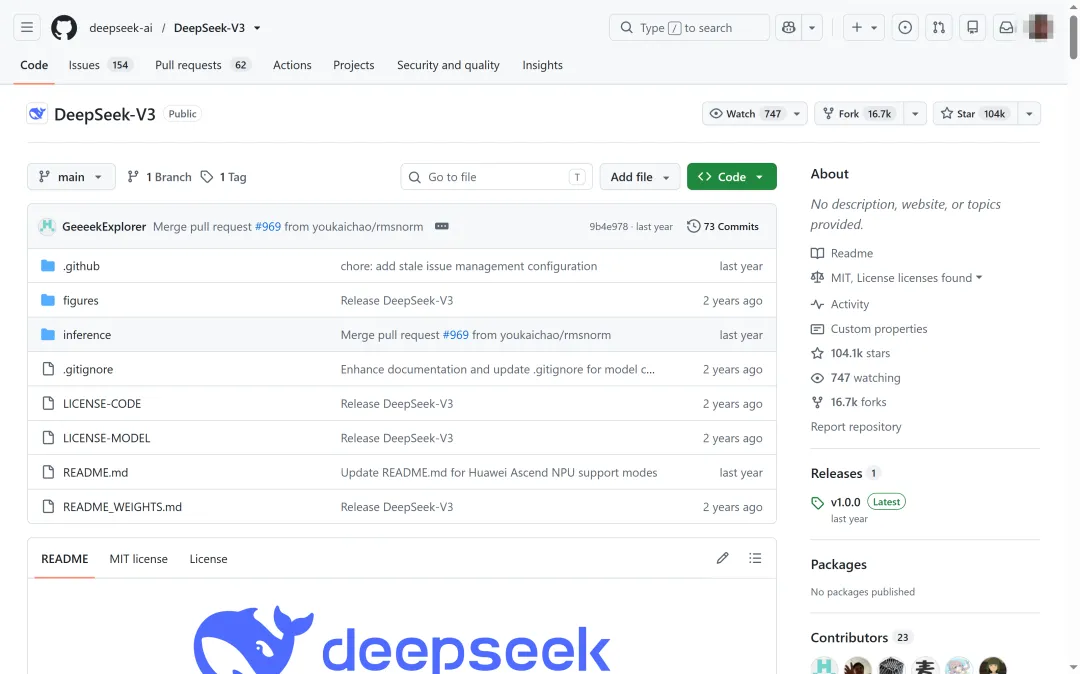
Task: Click the Readme book icon in About
Action: 817,253
